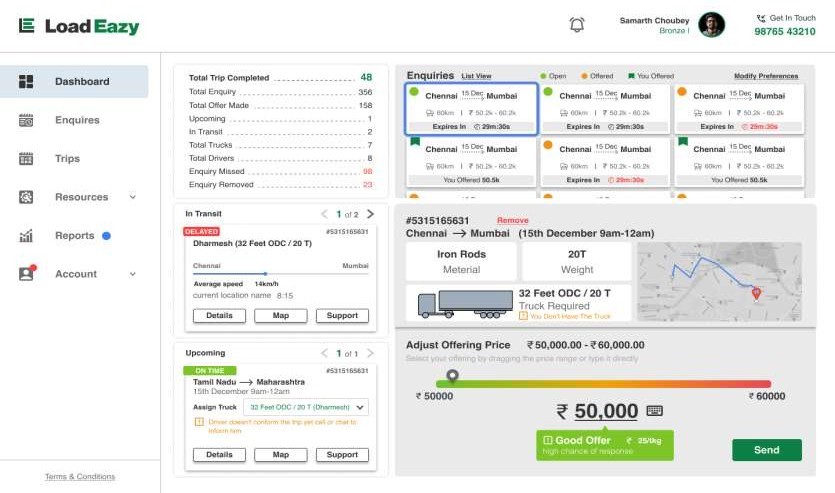The width and height of the screenshot is (835, 493).
Task: Go to next Upcoming trip arrow
Action: (x=370, y=354)
